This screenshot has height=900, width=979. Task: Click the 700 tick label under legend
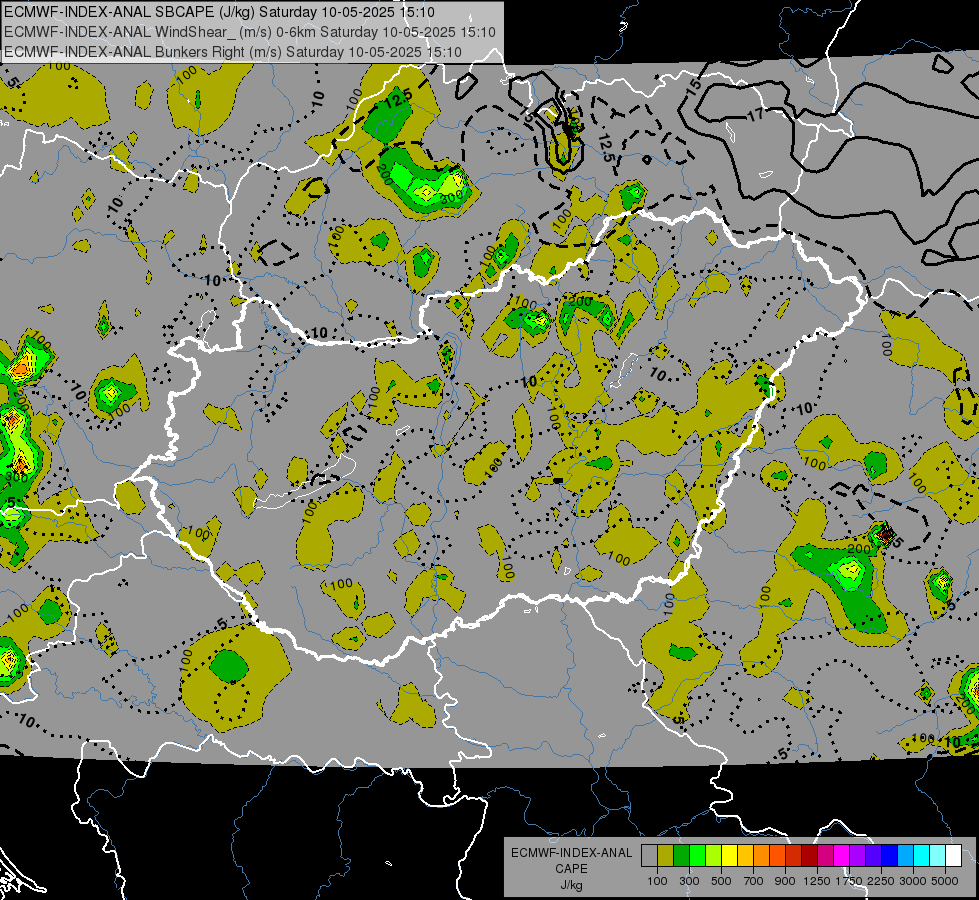tap(754, 881)
